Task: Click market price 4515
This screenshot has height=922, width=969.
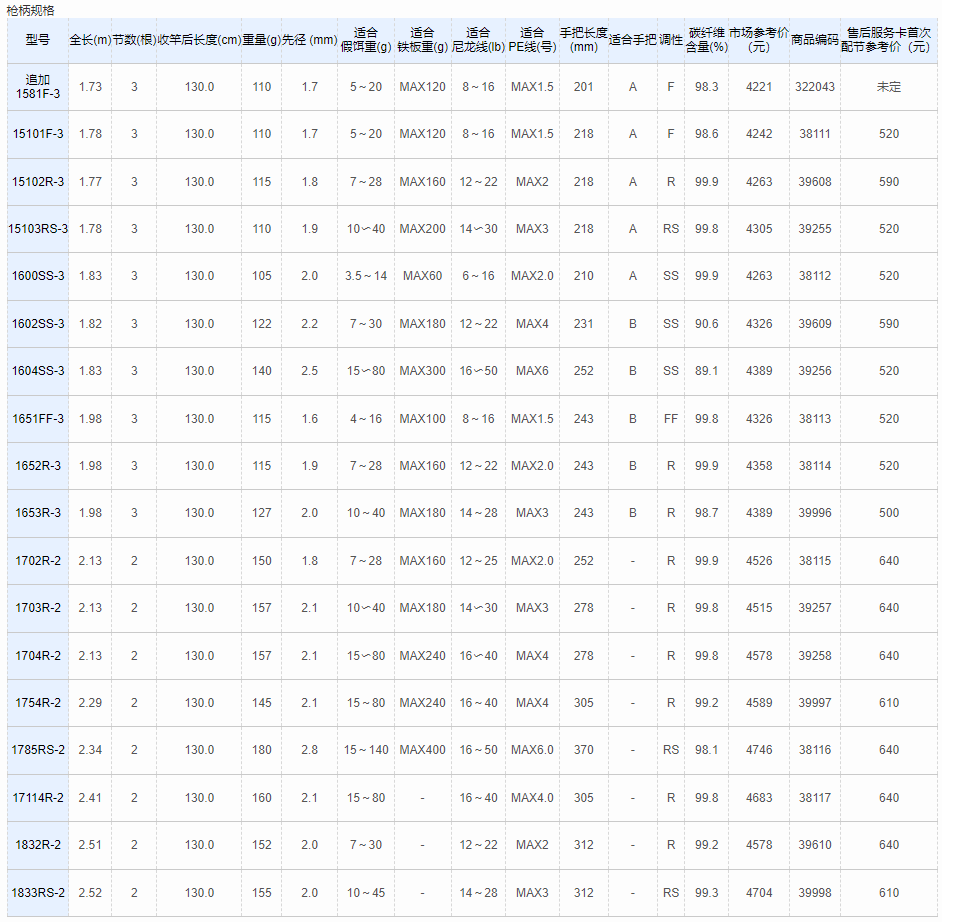Action: (759, 608)
